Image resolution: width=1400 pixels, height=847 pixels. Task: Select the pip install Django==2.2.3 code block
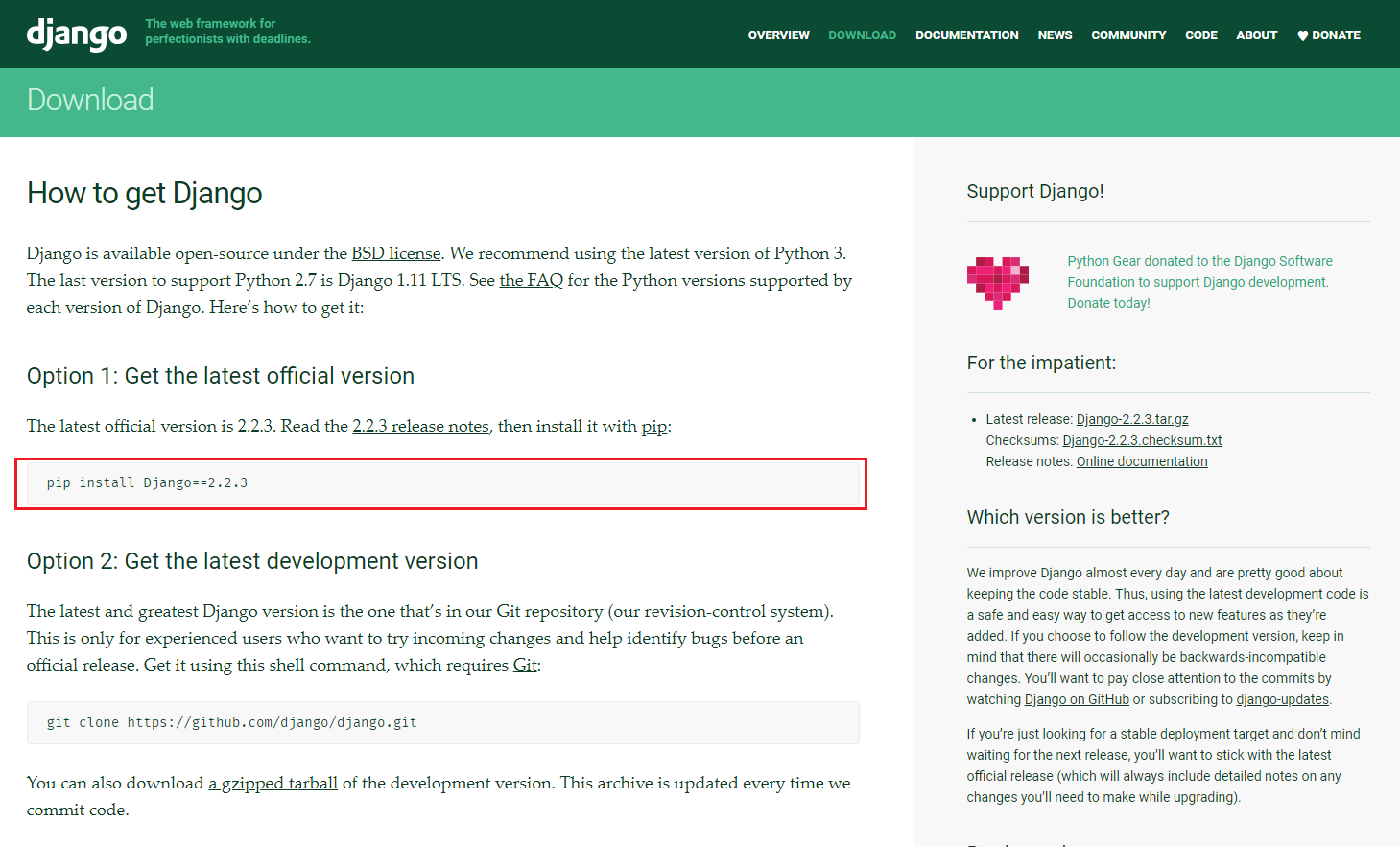click(442, 483)
